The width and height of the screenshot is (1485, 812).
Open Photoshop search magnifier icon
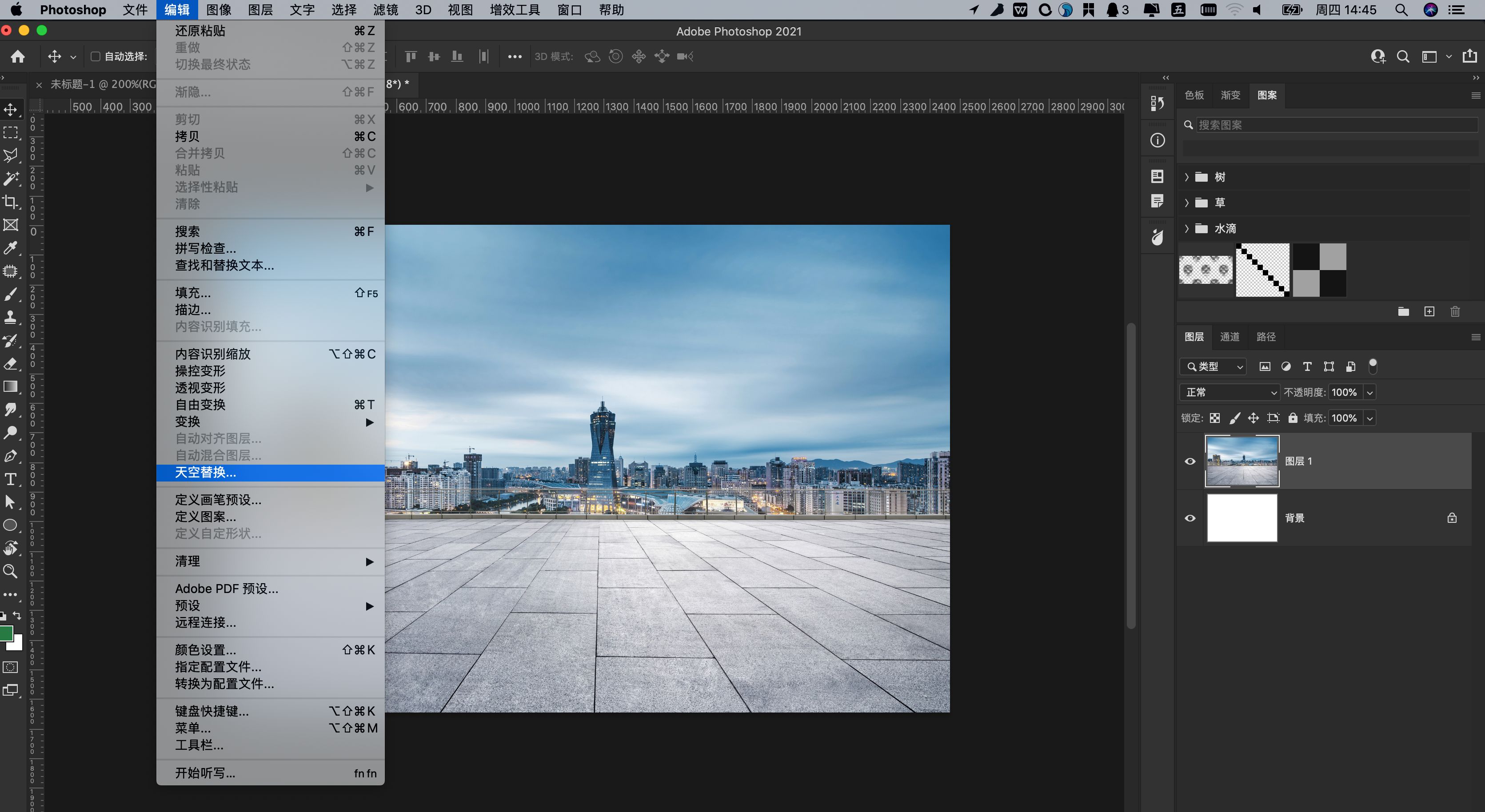[x=1402, y=56]
